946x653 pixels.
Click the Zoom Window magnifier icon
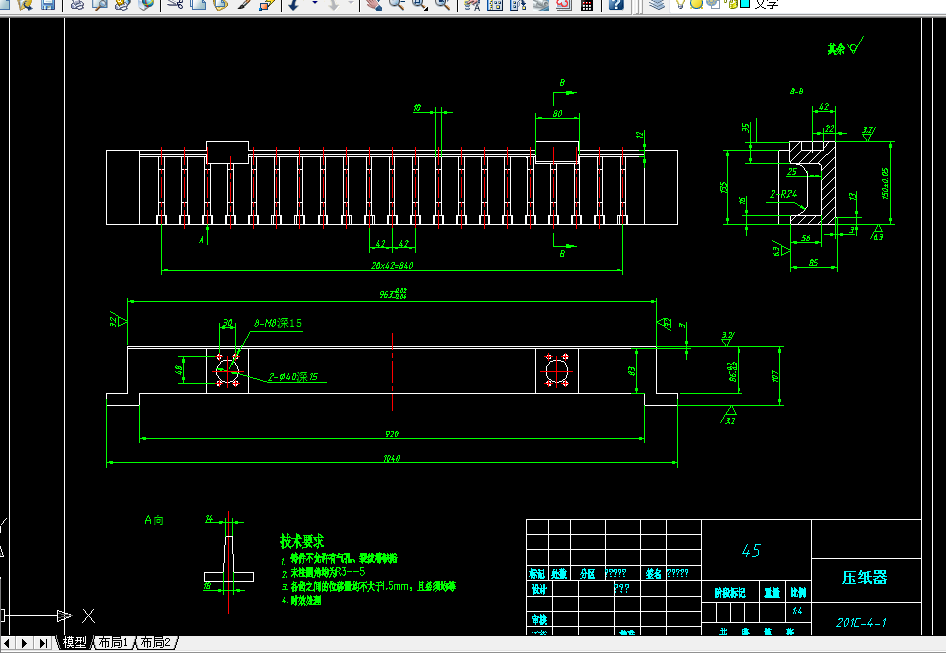pyautogui.click(x=419, y=4)
